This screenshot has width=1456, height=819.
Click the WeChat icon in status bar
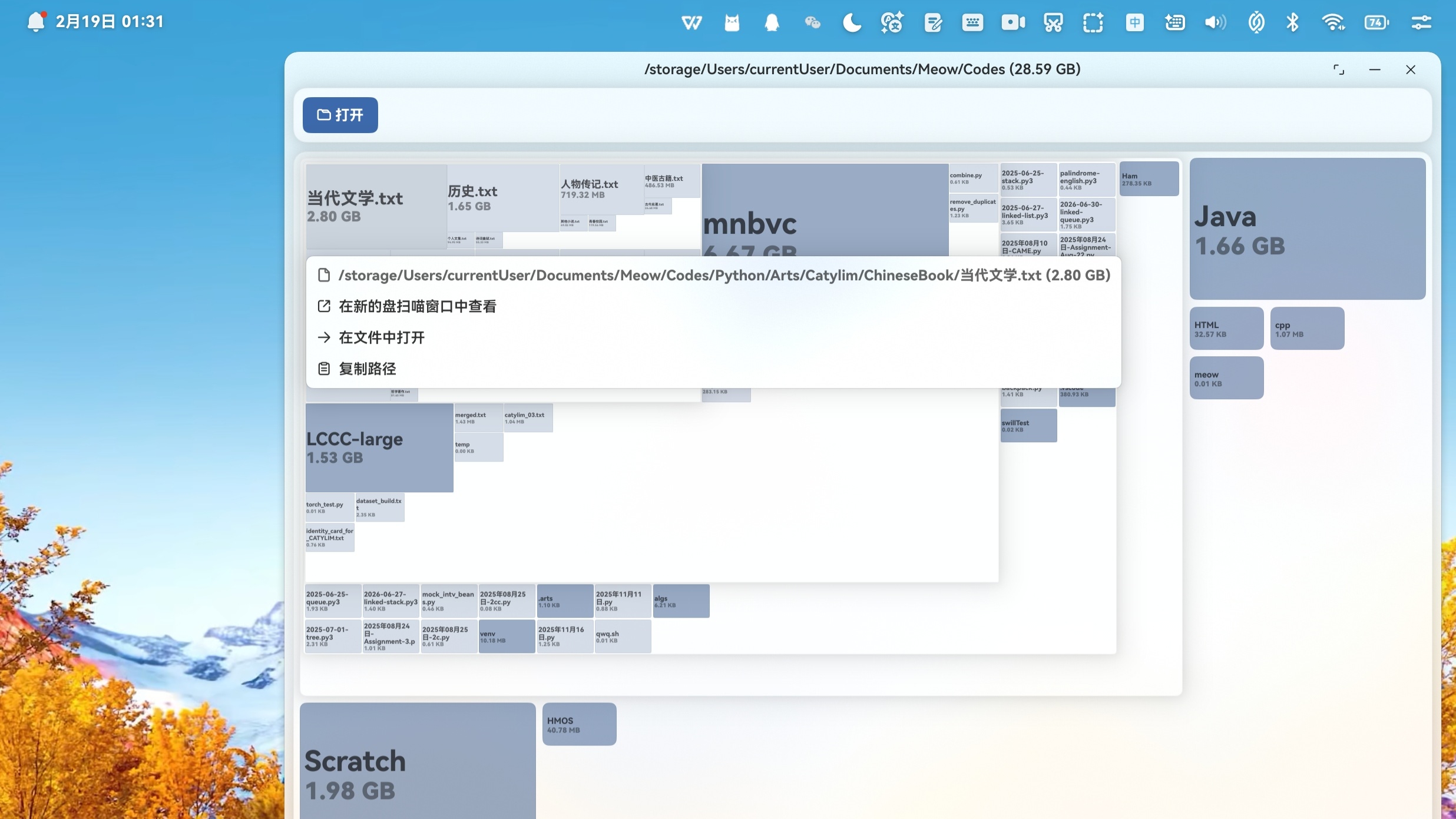click(812, 23)
